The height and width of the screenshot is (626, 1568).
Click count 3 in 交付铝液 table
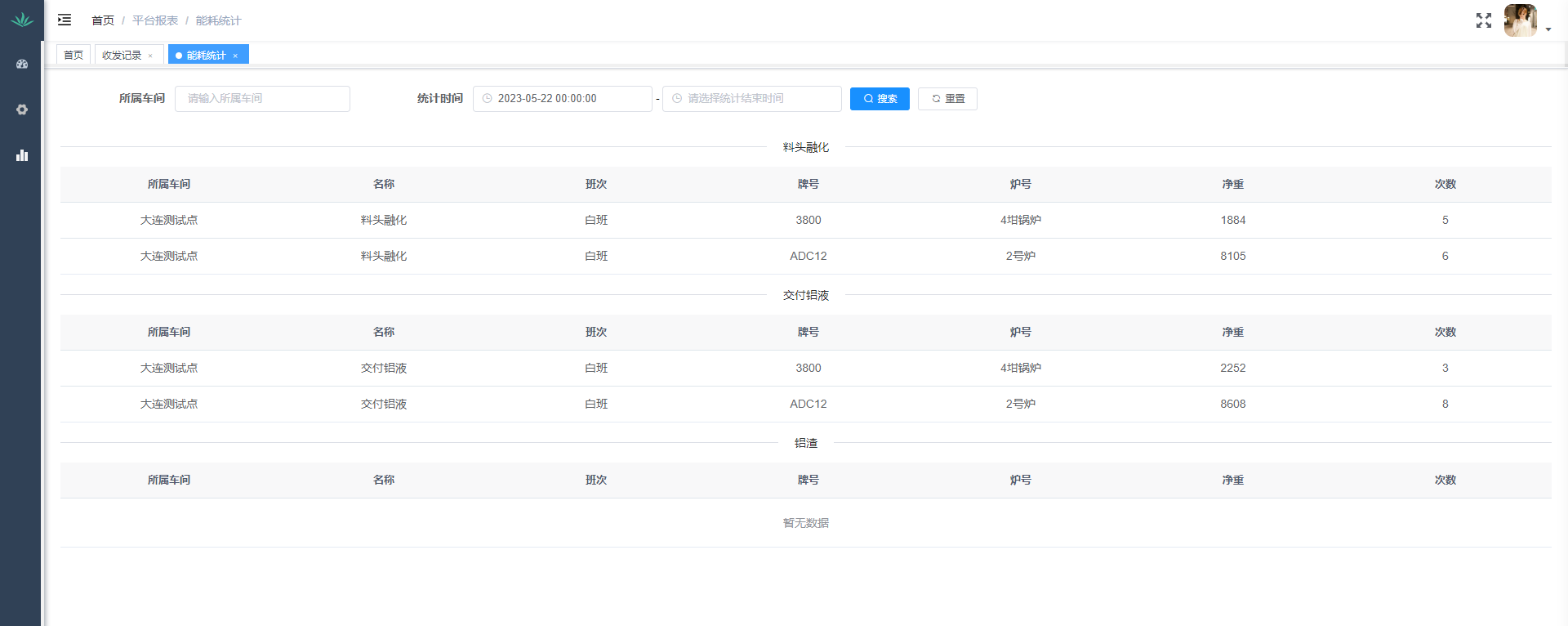(x=1445, y=369)
